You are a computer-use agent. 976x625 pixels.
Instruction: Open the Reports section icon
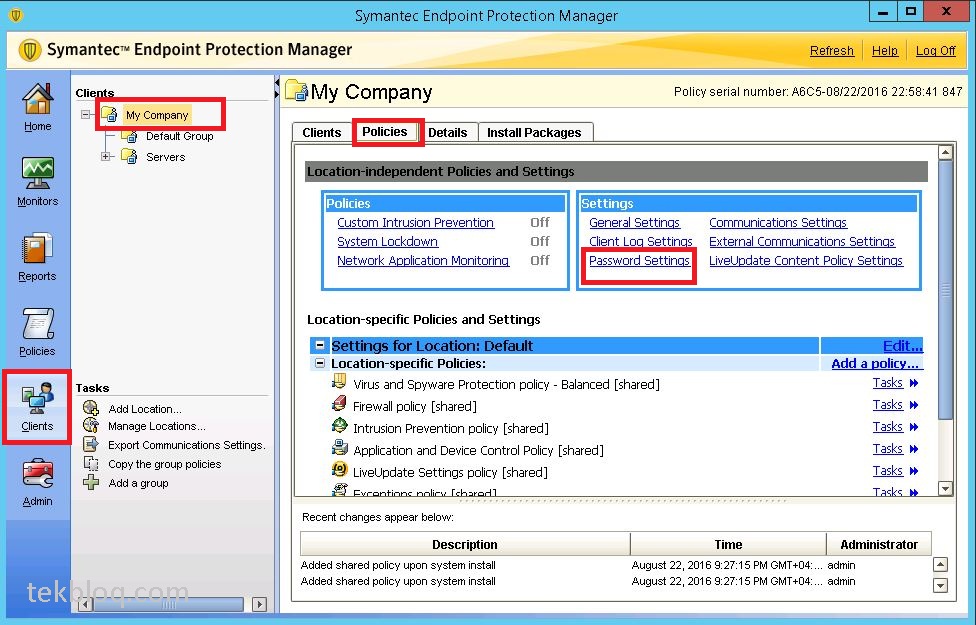click(37, 248)
